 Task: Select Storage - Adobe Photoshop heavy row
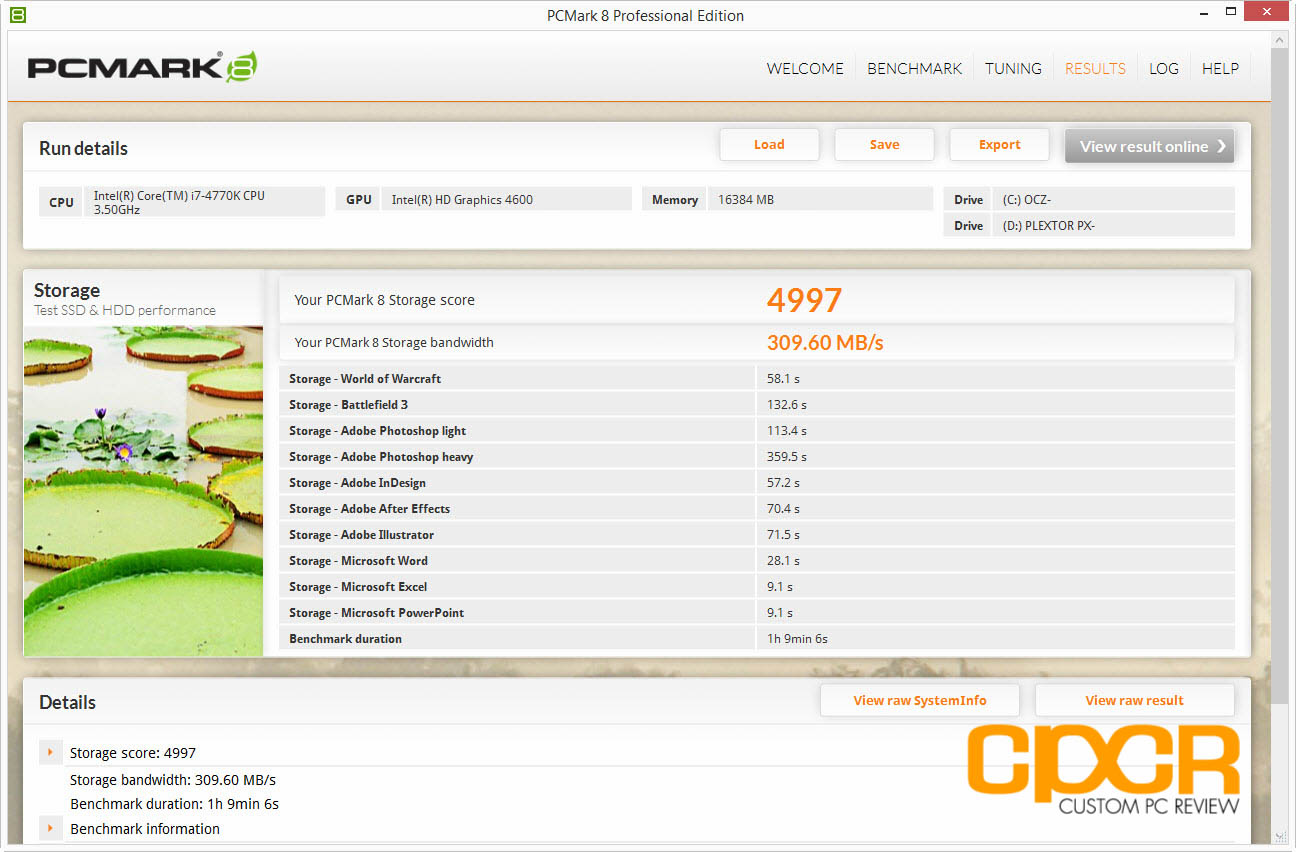pyautogui.click(x=757, y=456)
